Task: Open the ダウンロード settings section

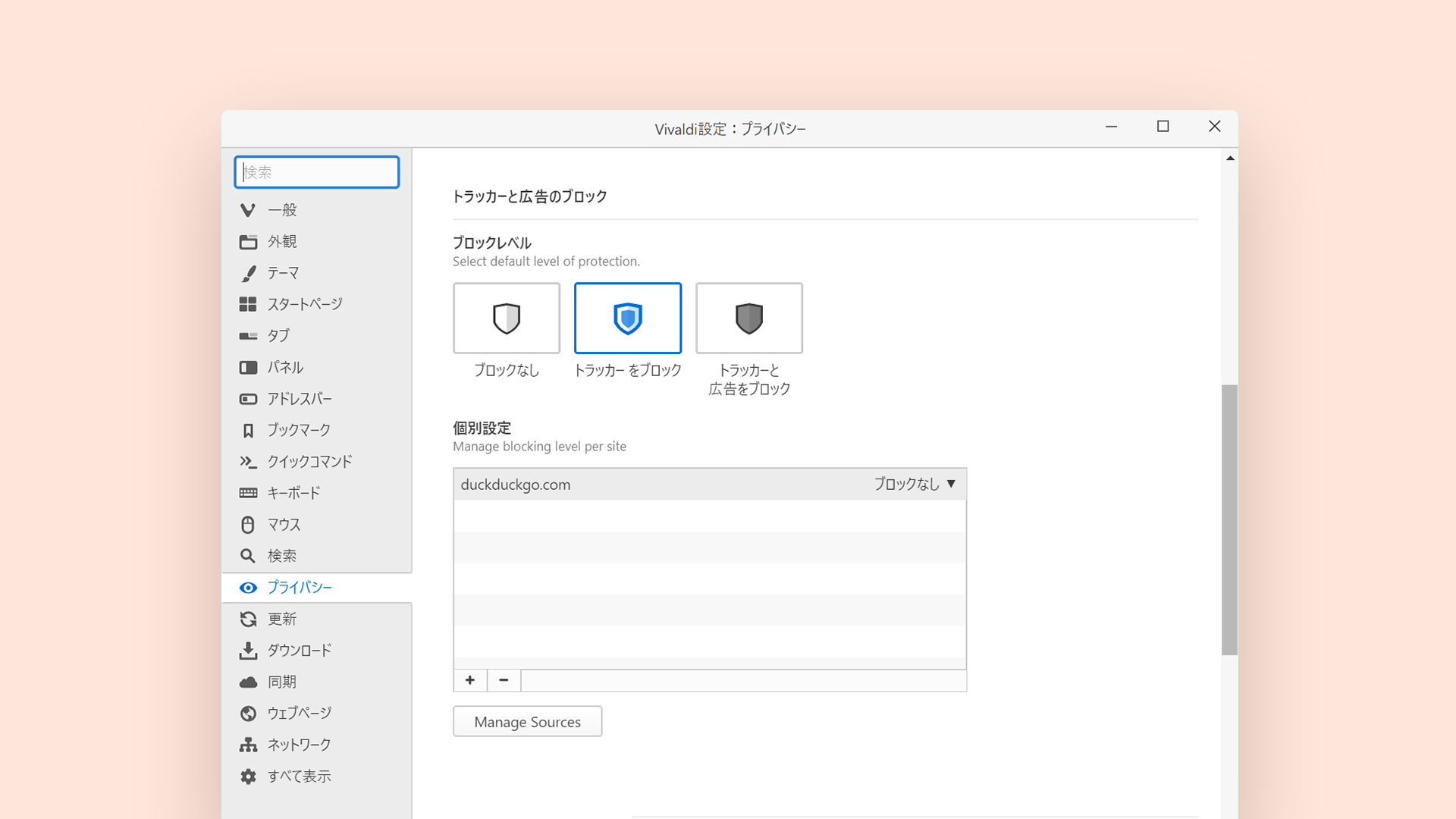Action: [300, 651]
